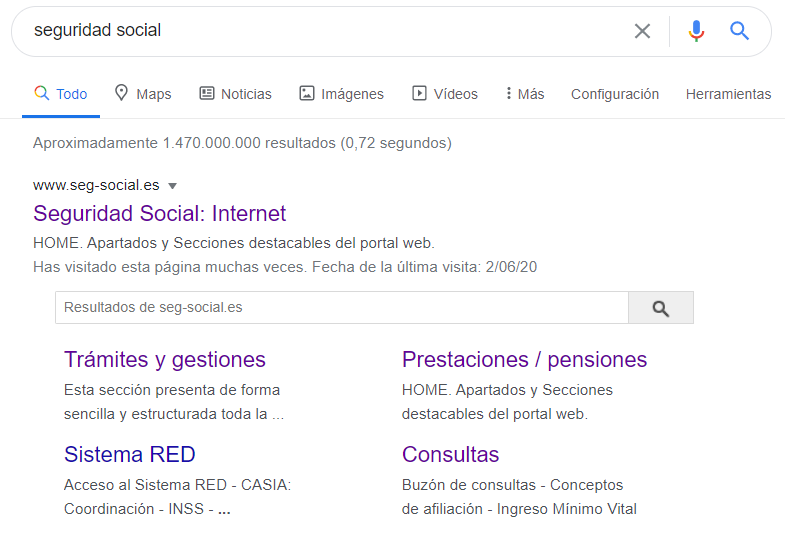Image resolution: width=785 pixels, height=548 pixels.
Task: Open the Maps tab
Action: tap(143, 94)
